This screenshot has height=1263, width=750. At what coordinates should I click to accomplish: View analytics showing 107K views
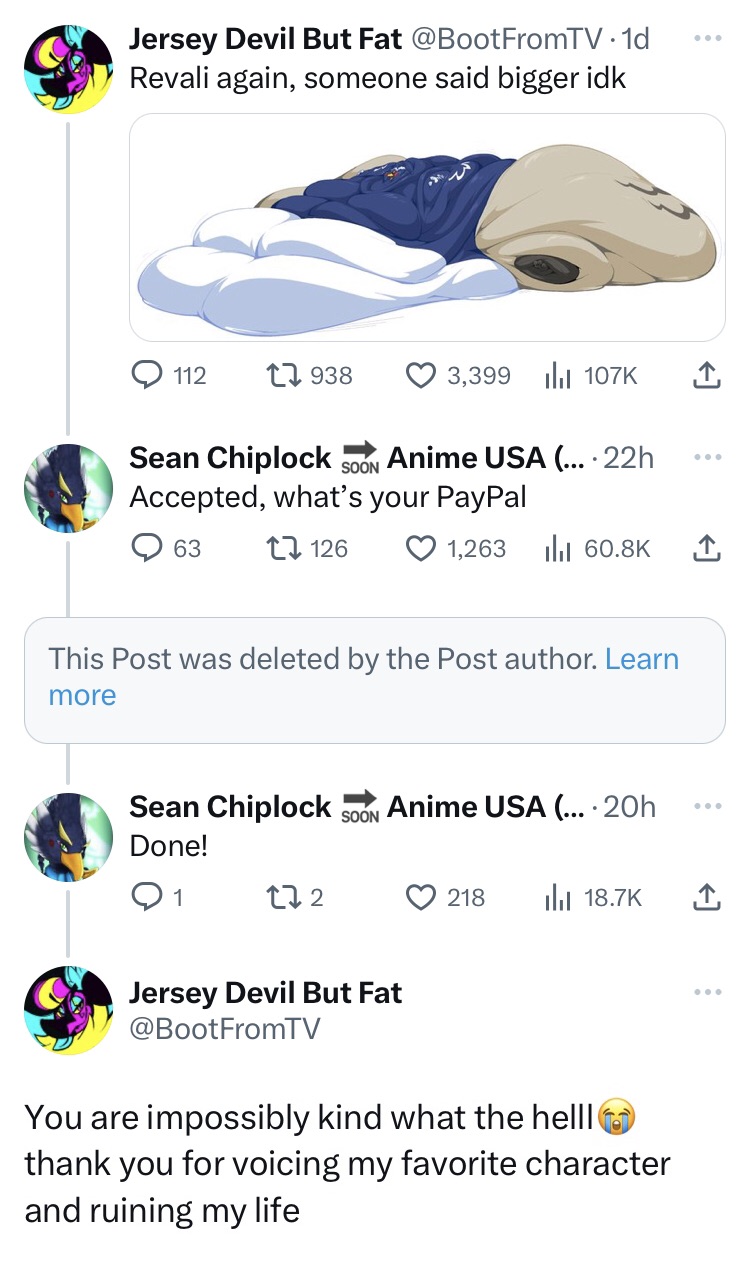click(555, 376)
